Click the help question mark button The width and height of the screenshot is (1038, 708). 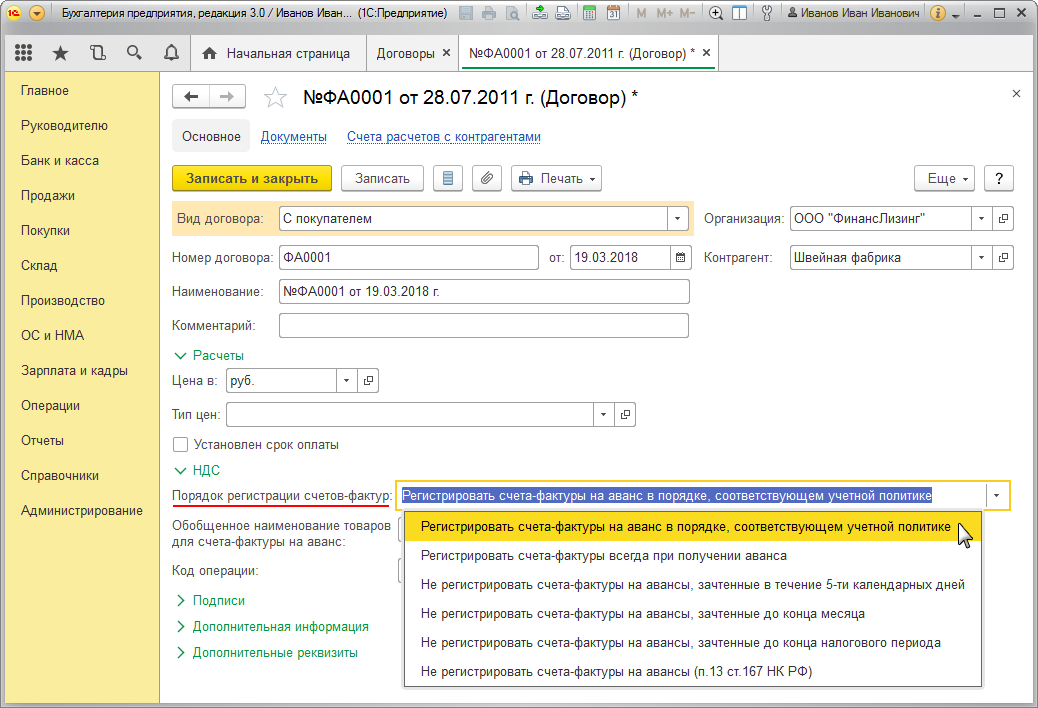[999, 179]
